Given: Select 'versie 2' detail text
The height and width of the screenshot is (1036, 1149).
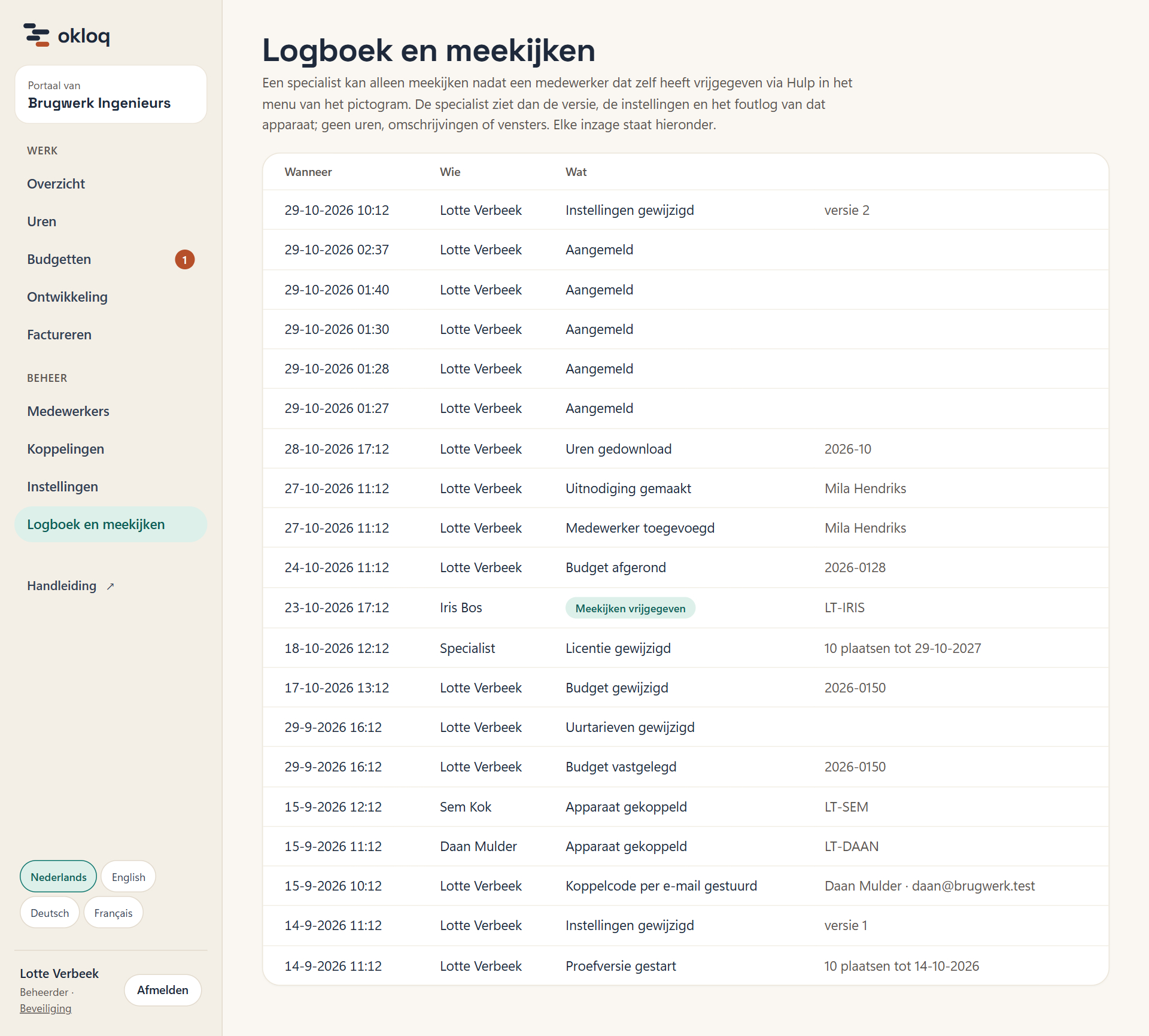Looking at the screenshot, I should (847, 210).
